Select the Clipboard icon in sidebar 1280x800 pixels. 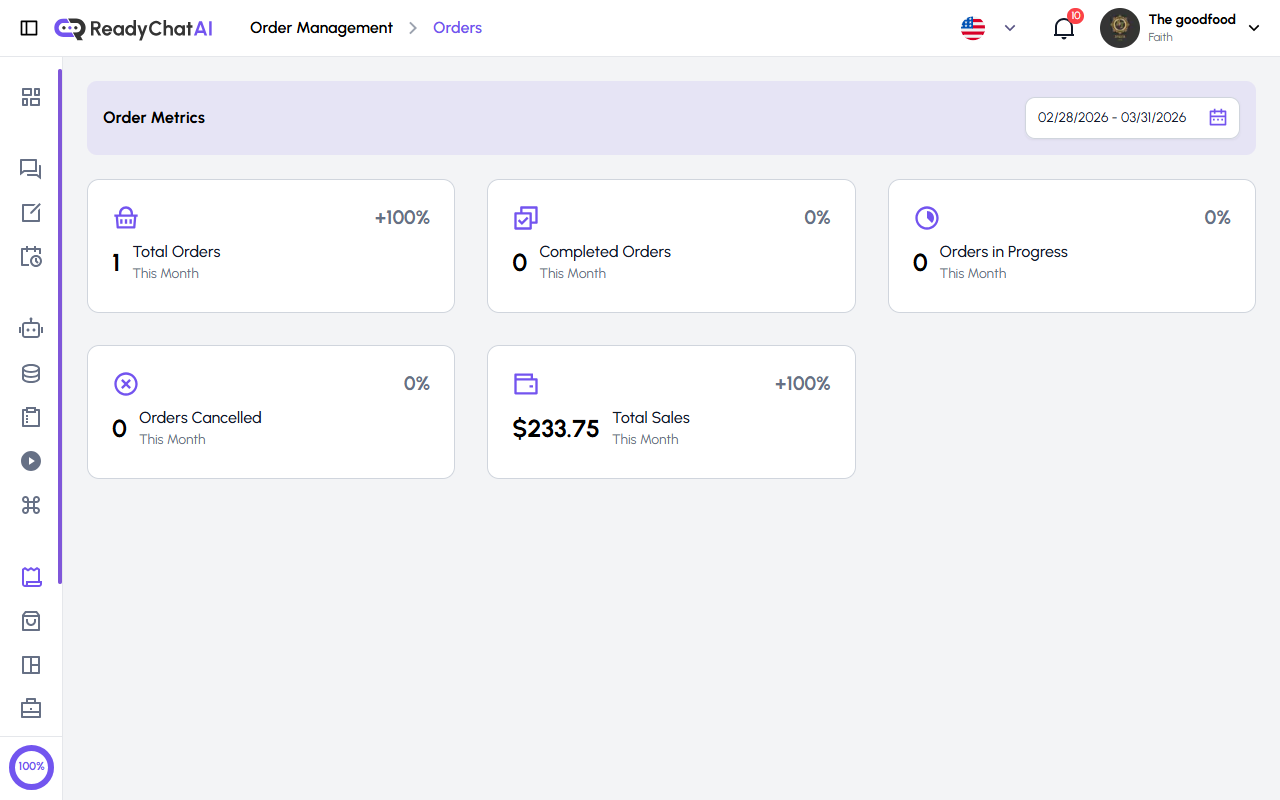pos(31,417)
